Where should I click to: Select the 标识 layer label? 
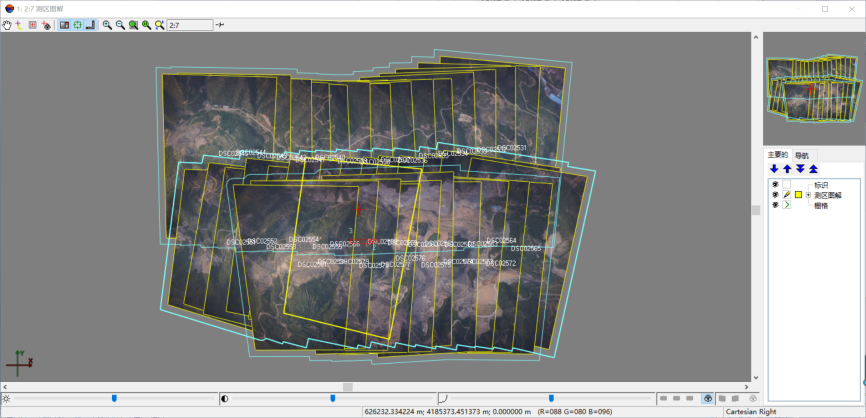point(821,185)
